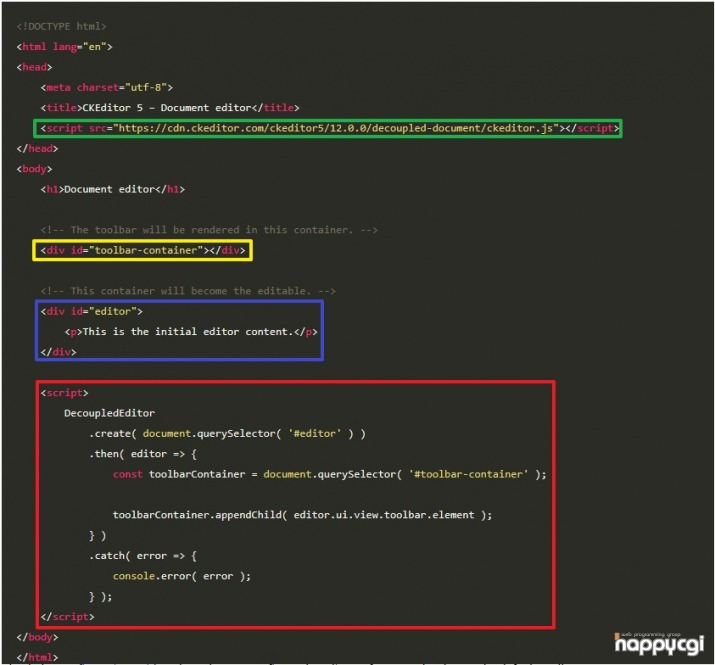This screenshot has height=665, width=715.
Task: Click the opening '<body>' tag line
Action: pos(34,169)
